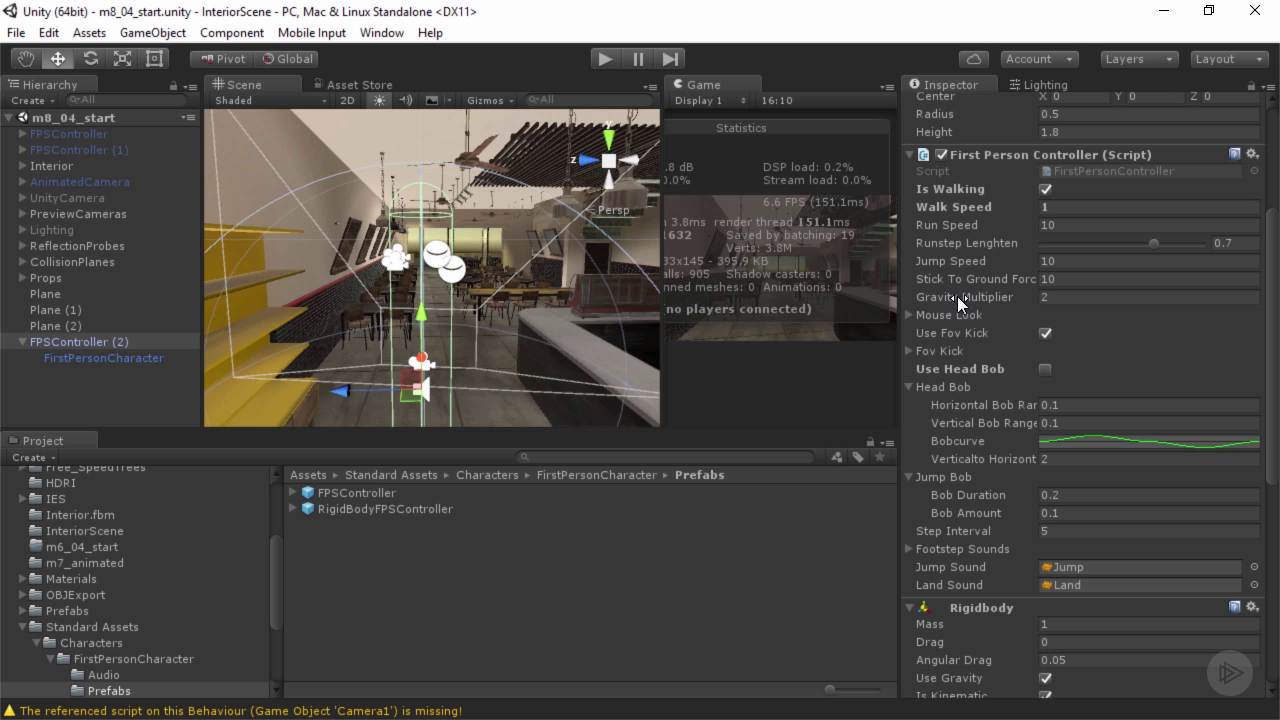Open the GameObject menu

click(153, 33)
